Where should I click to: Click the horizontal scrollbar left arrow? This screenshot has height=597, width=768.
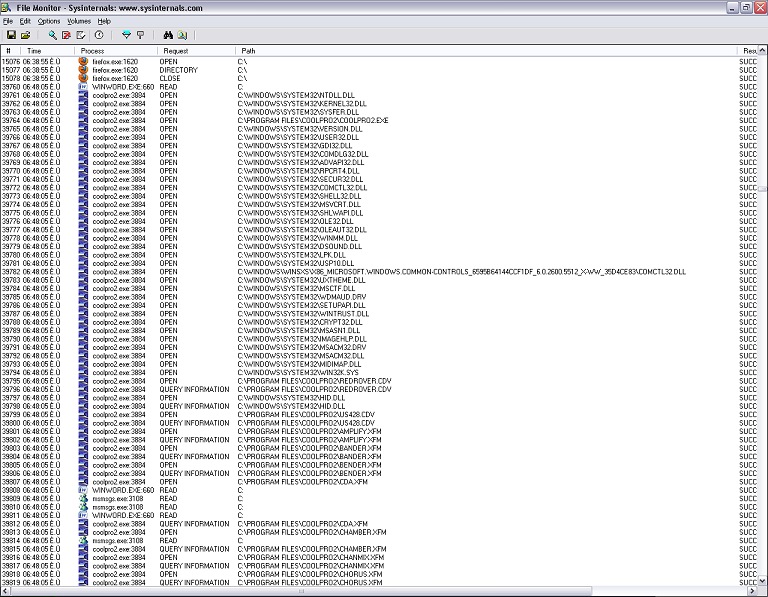tap(4, 591)
